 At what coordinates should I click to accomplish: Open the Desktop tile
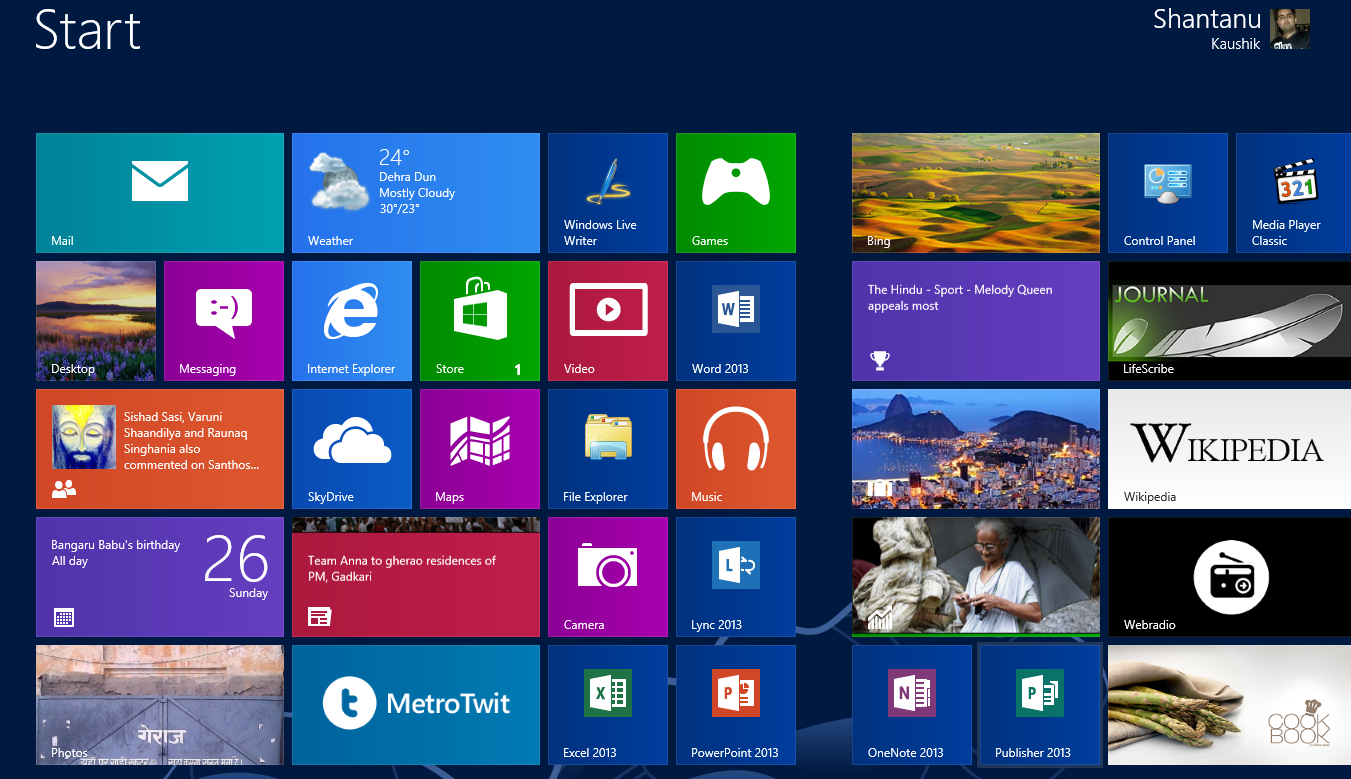click(x=96, y=321)
